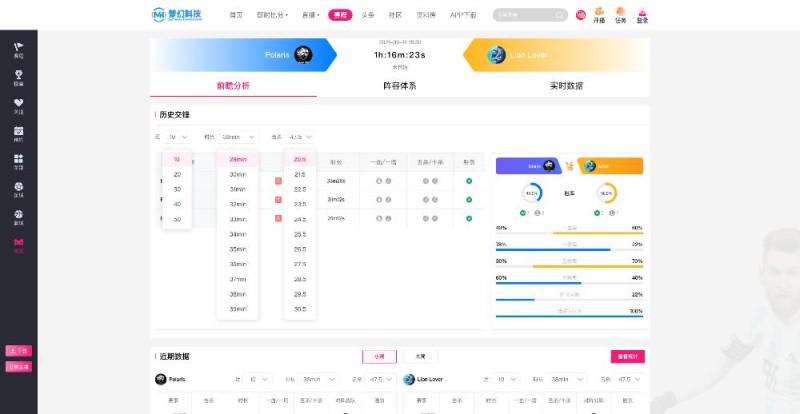
Task: Click the pink button in 近期数据 header
Action: (x=627, y=356)
